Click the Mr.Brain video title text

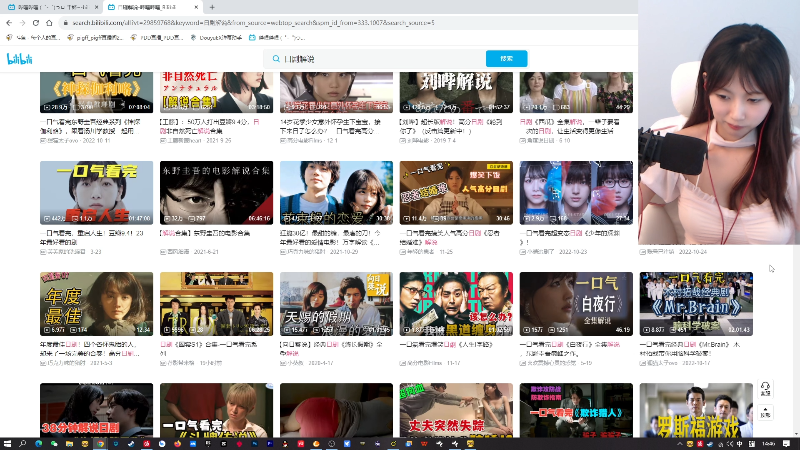(x=690, y=348)
